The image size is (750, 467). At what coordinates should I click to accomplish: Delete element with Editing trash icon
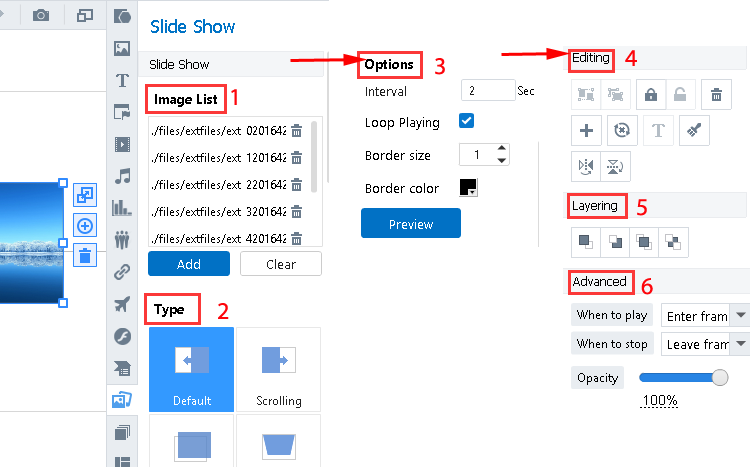pyautogui.click(x=716, y=95)
